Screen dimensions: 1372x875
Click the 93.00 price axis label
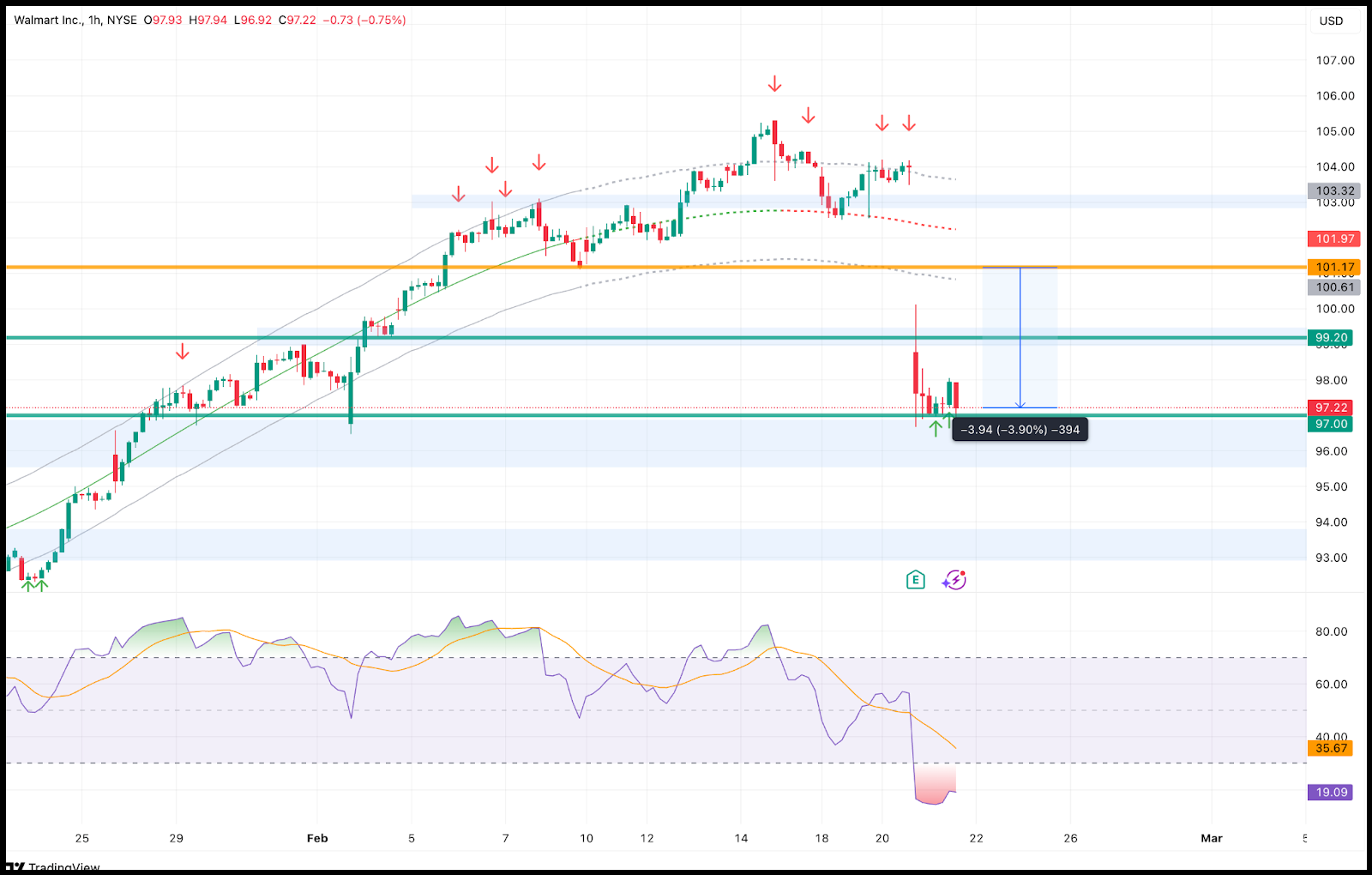coord(1332,558)
